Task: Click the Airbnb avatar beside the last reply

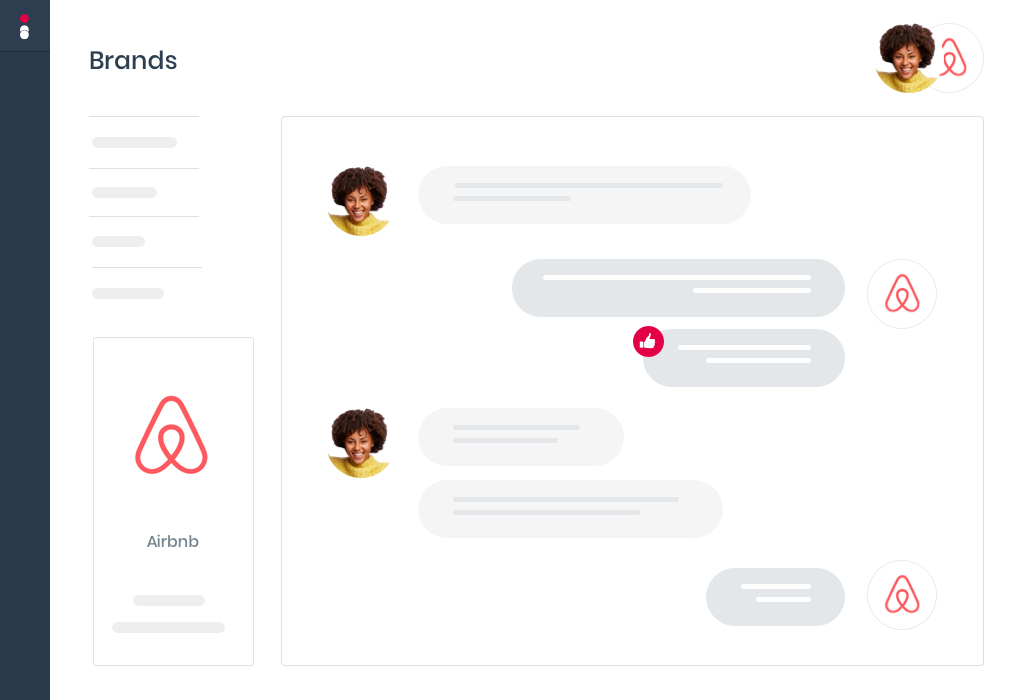Action: [902, 595]
